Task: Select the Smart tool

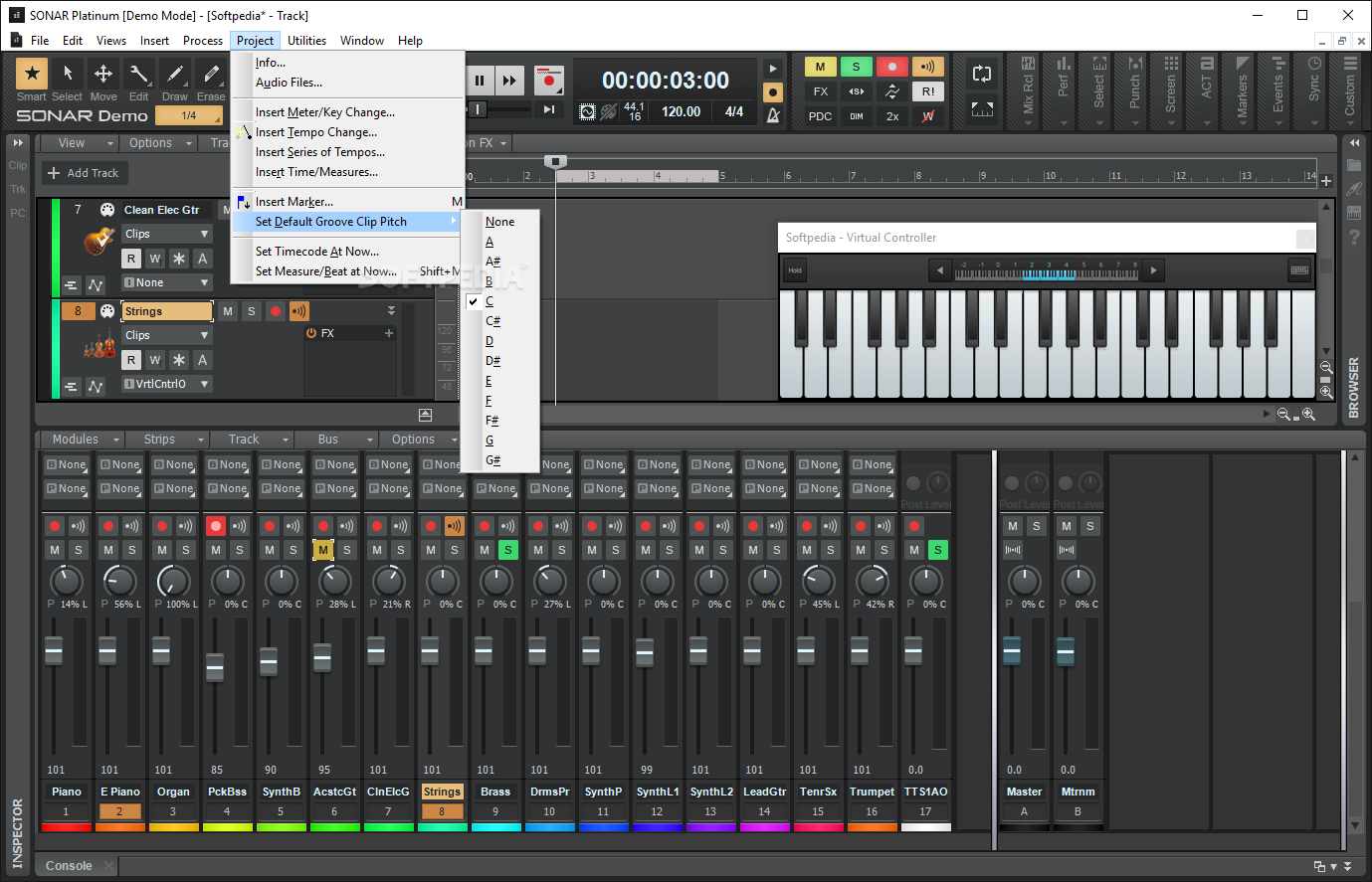Action: coord(32,74)
